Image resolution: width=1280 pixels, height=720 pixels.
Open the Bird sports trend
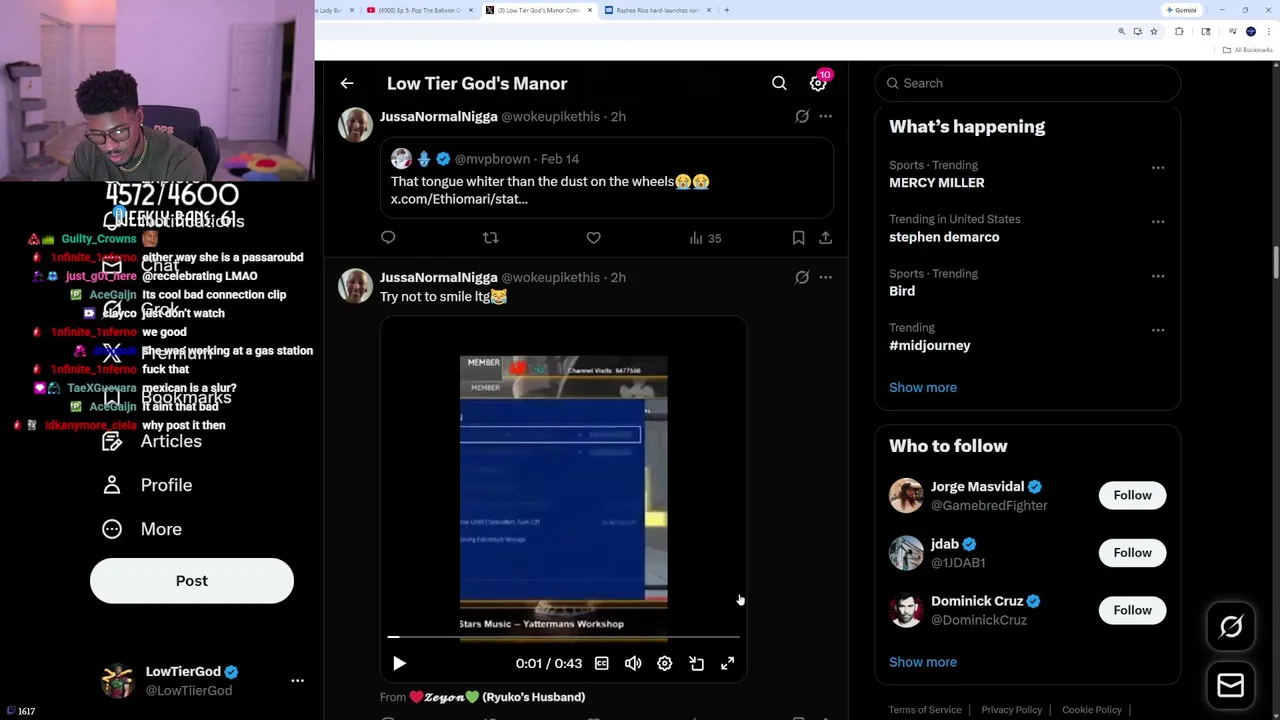click(902, 291)
